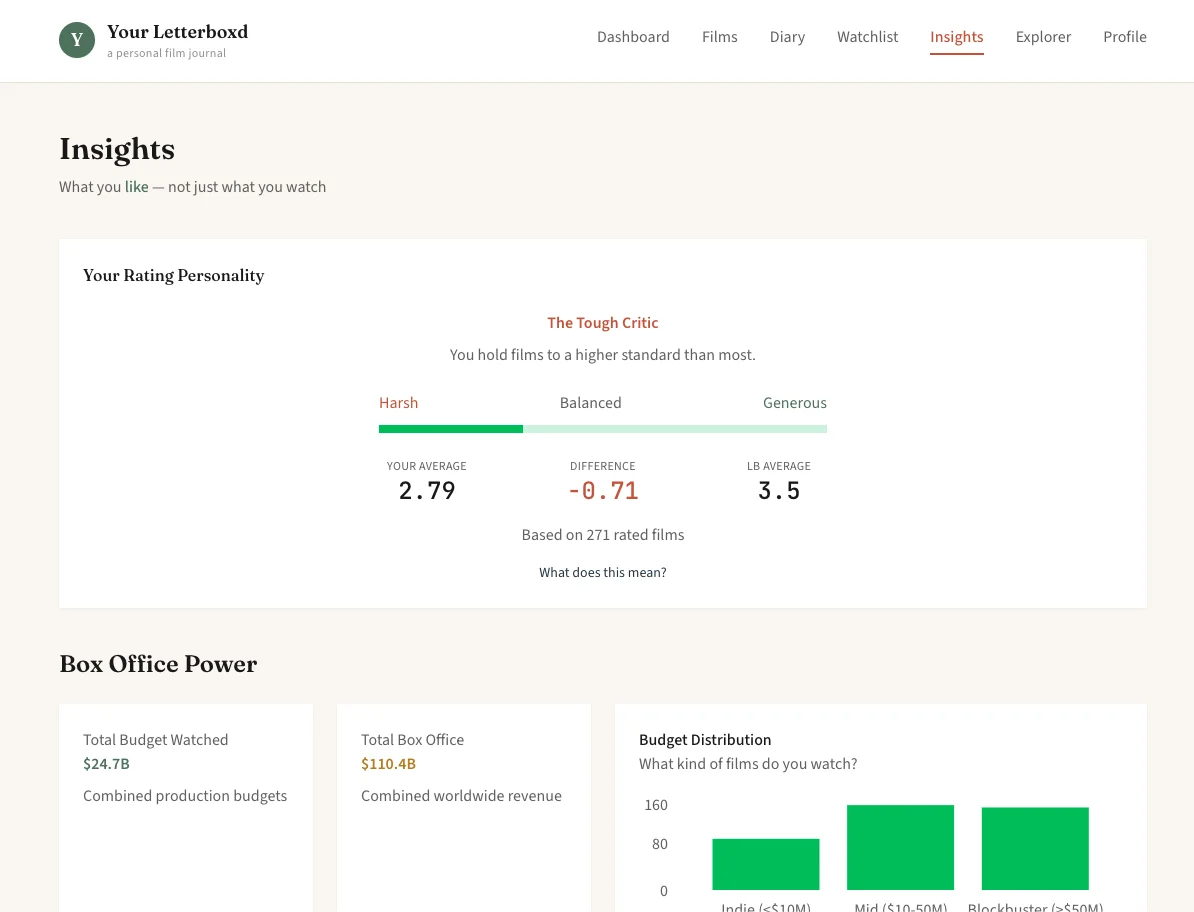Click the -0.71 difference value

tap(602, 491)
